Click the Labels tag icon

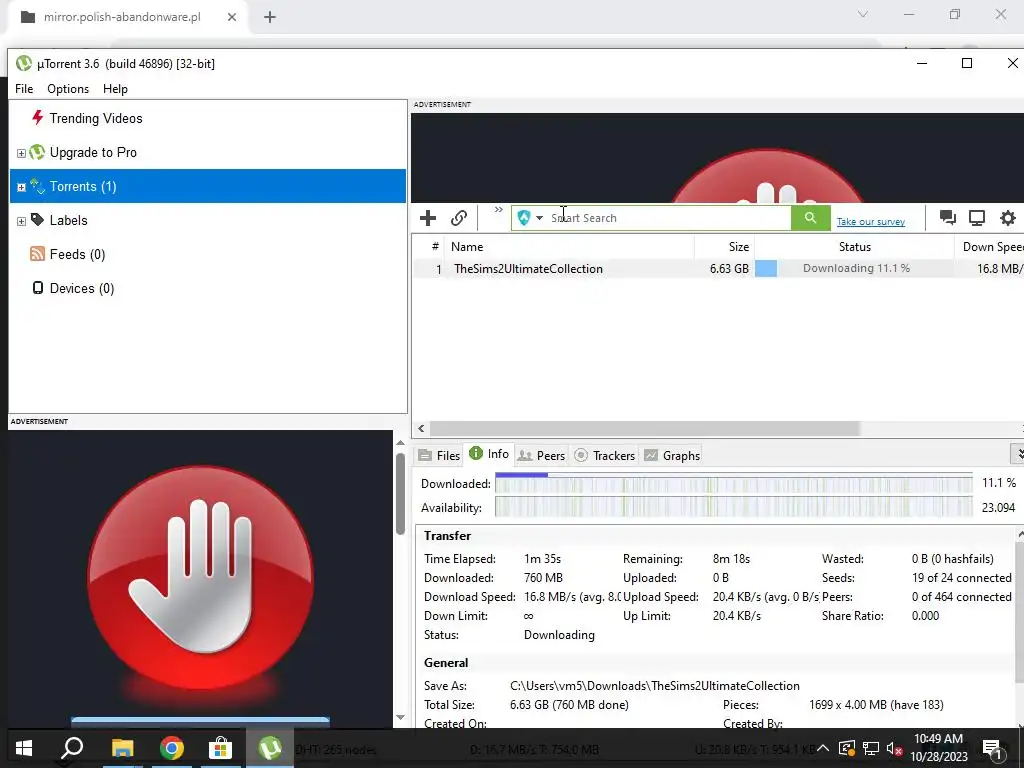coord(38,219)
